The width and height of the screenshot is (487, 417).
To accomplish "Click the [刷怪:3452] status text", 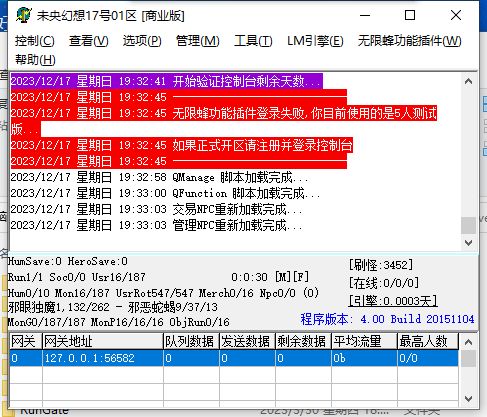I will [381, 265].
